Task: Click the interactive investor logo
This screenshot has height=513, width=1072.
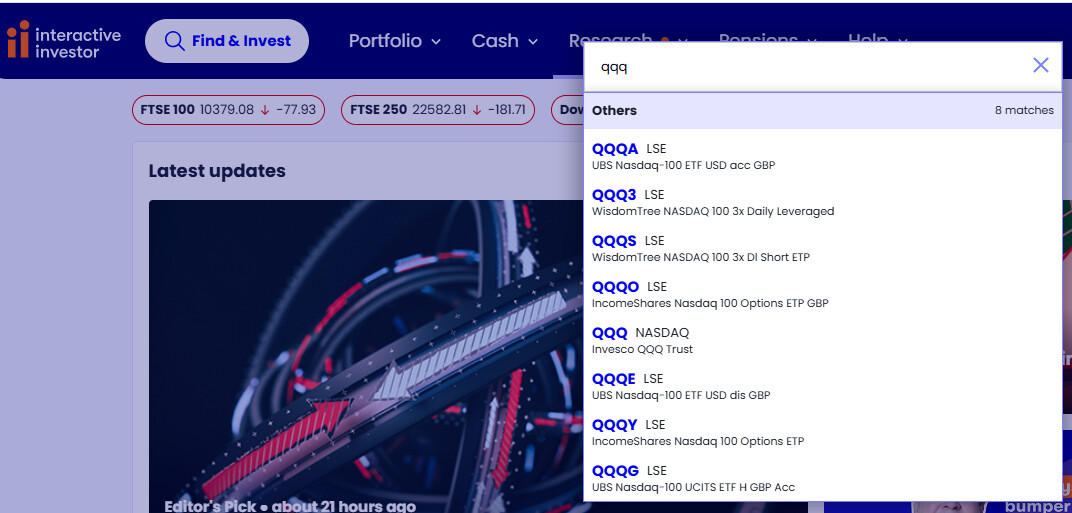Action: point(64,40)
